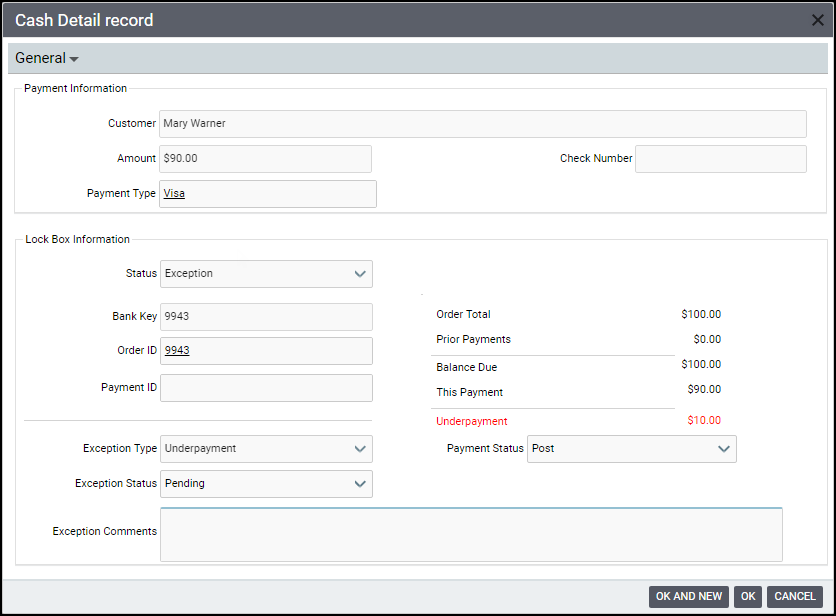Select the Prior Payments $0.00 value
The width and height of the screenshot is (836, 616).
(x=707, y=339)
